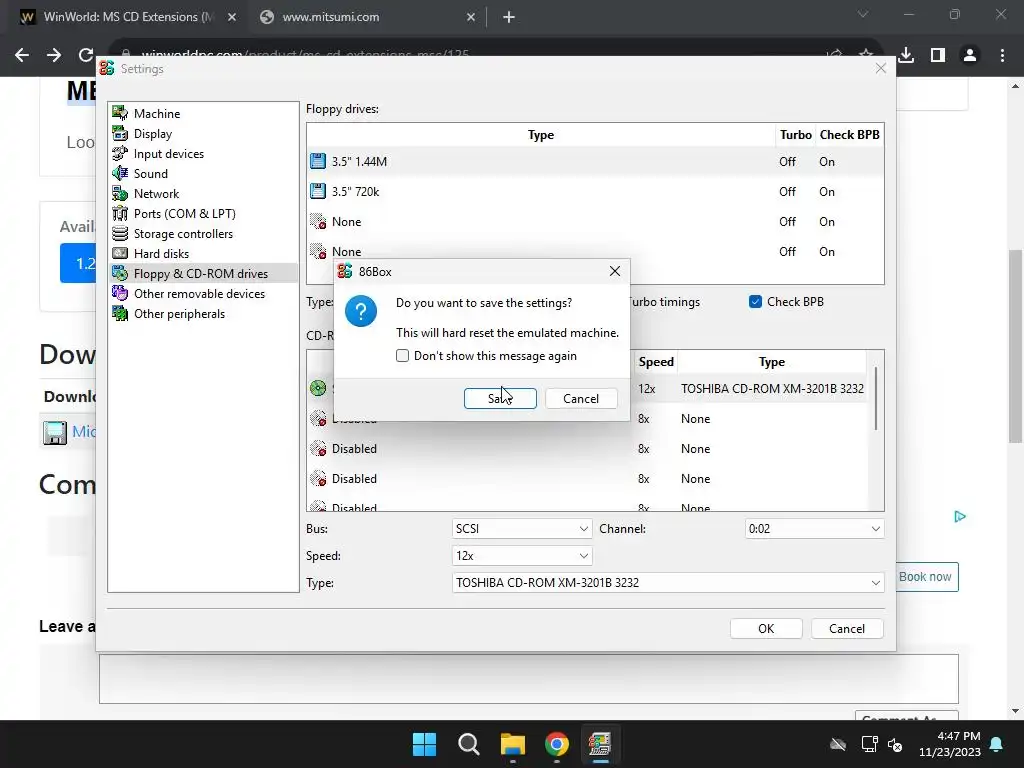Switch to WinWorld MS CD Extensions tab

coord(129,17)
